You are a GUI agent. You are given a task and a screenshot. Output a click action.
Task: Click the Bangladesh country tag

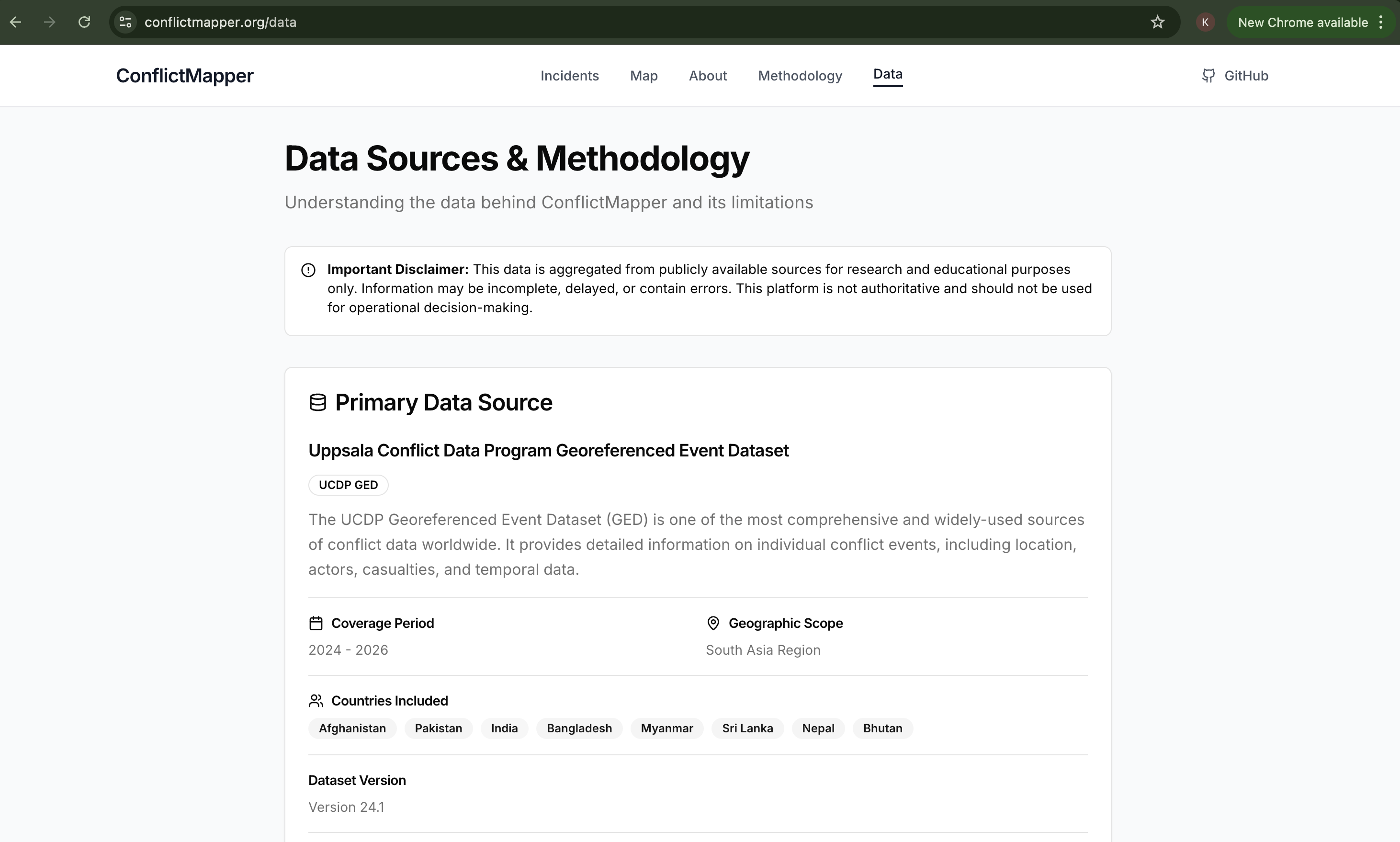[x=579, y=728]
